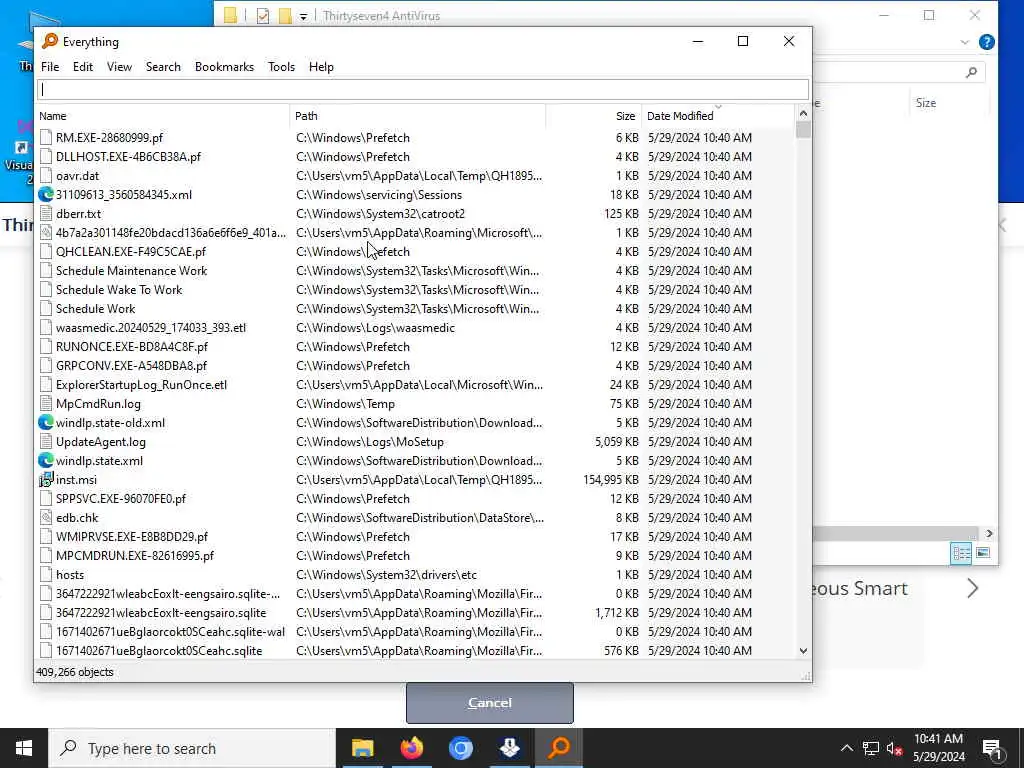Click the next chevron beside Smart heading

click(972, 588)
